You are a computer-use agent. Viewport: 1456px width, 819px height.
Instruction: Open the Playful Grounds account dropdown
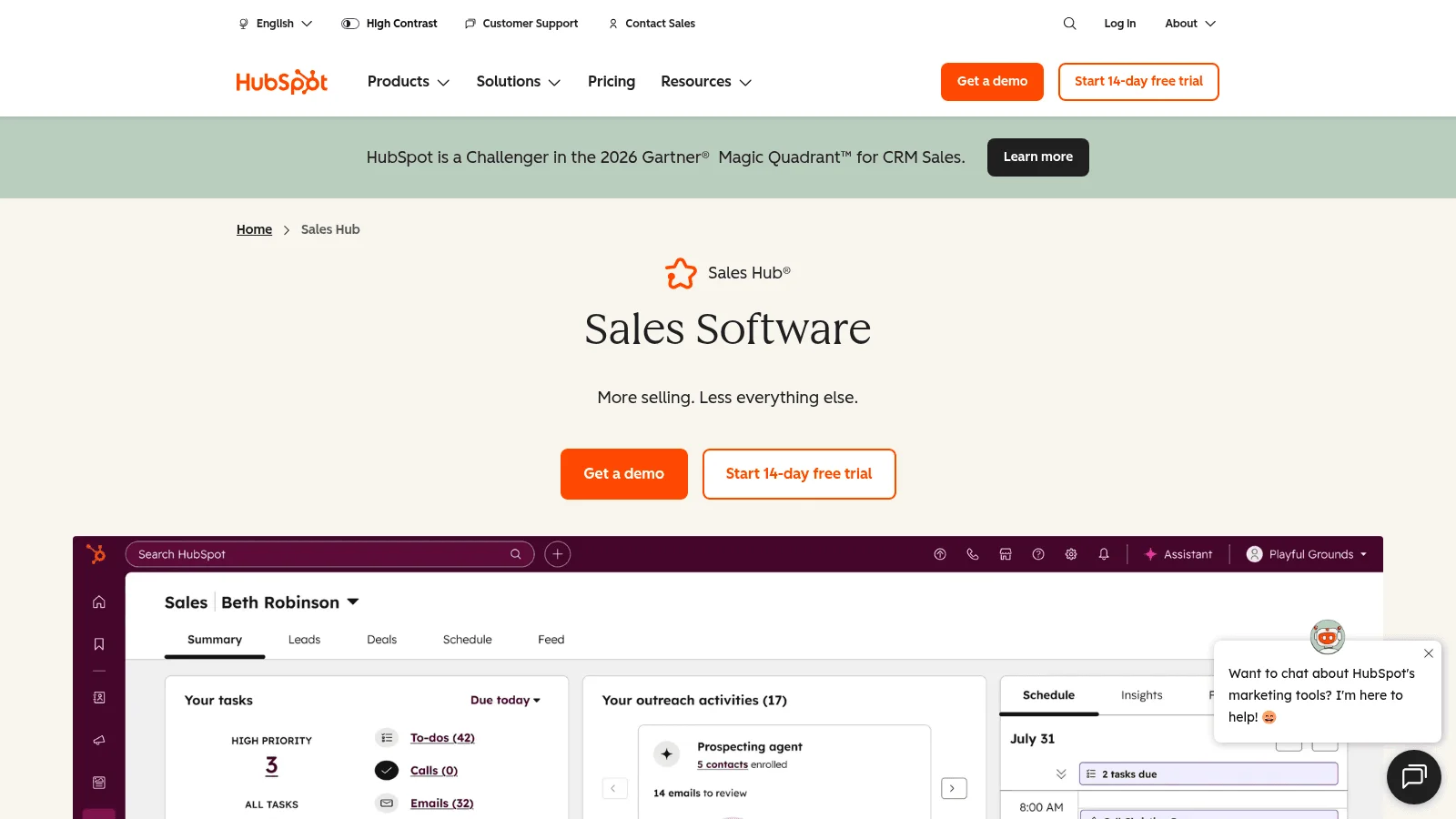coord(1307,554)
